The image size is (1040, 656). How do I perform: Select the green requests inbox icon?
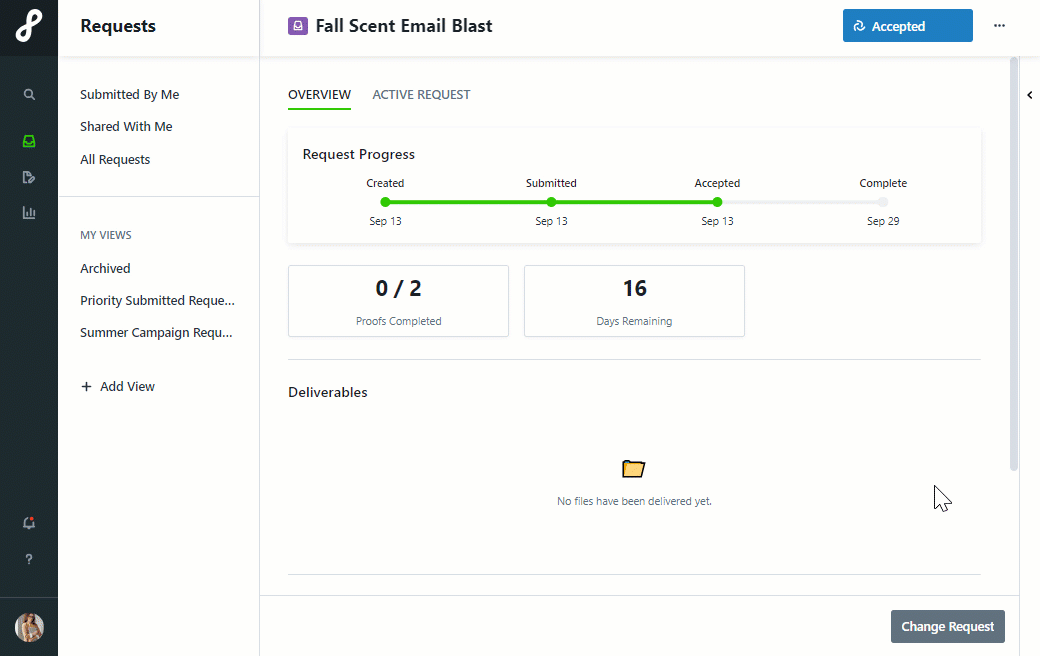(x=29, y=141)
